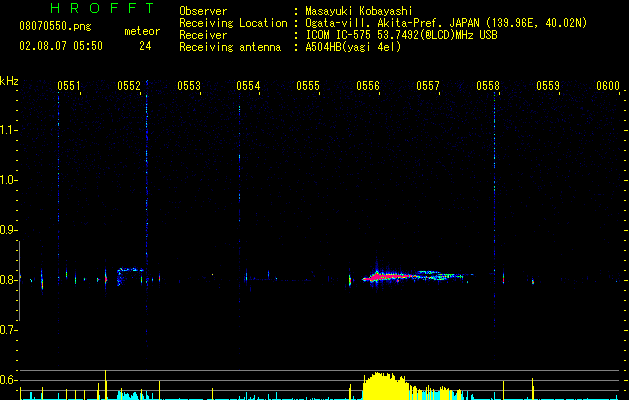Click the Receiving antenna A504HB text
Image resolution: width=629 pixels, height=400 pixels.
[x=290, y=47]
